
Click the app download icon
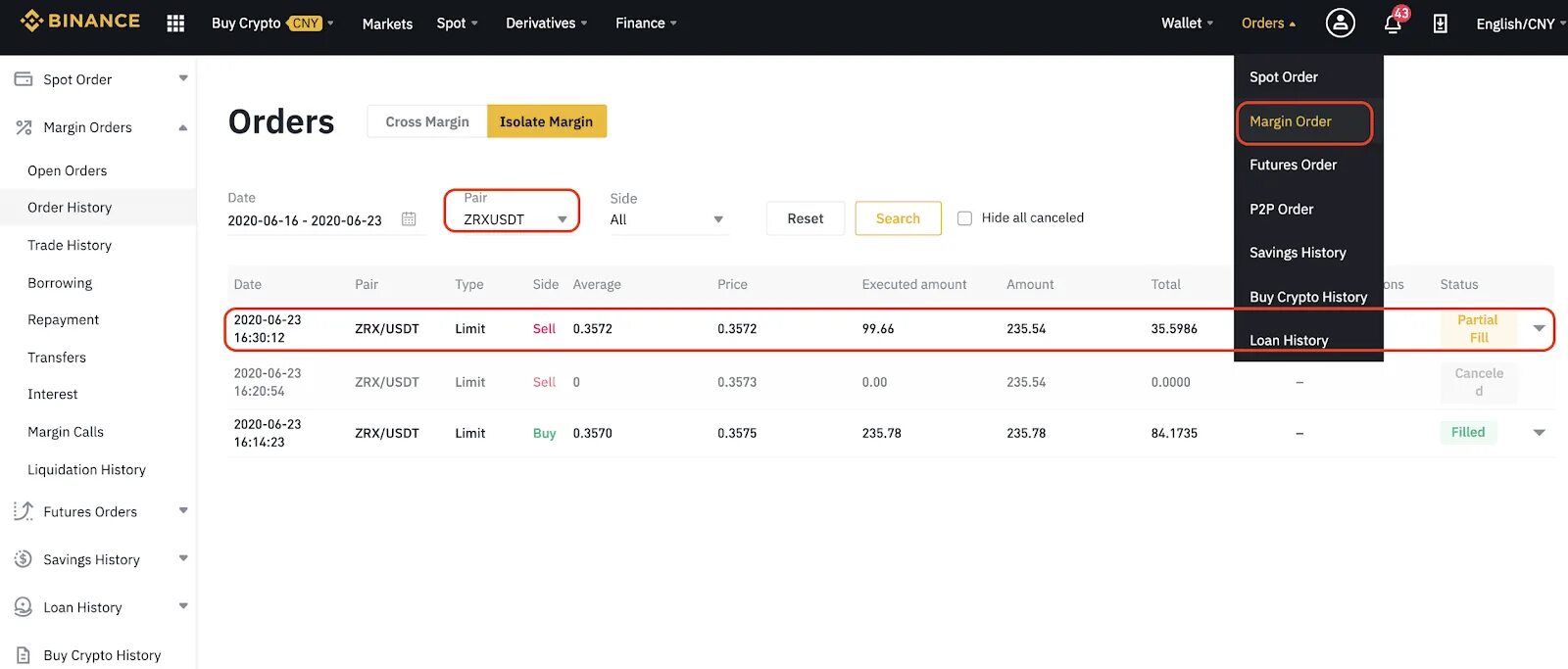coord(1440,24)
